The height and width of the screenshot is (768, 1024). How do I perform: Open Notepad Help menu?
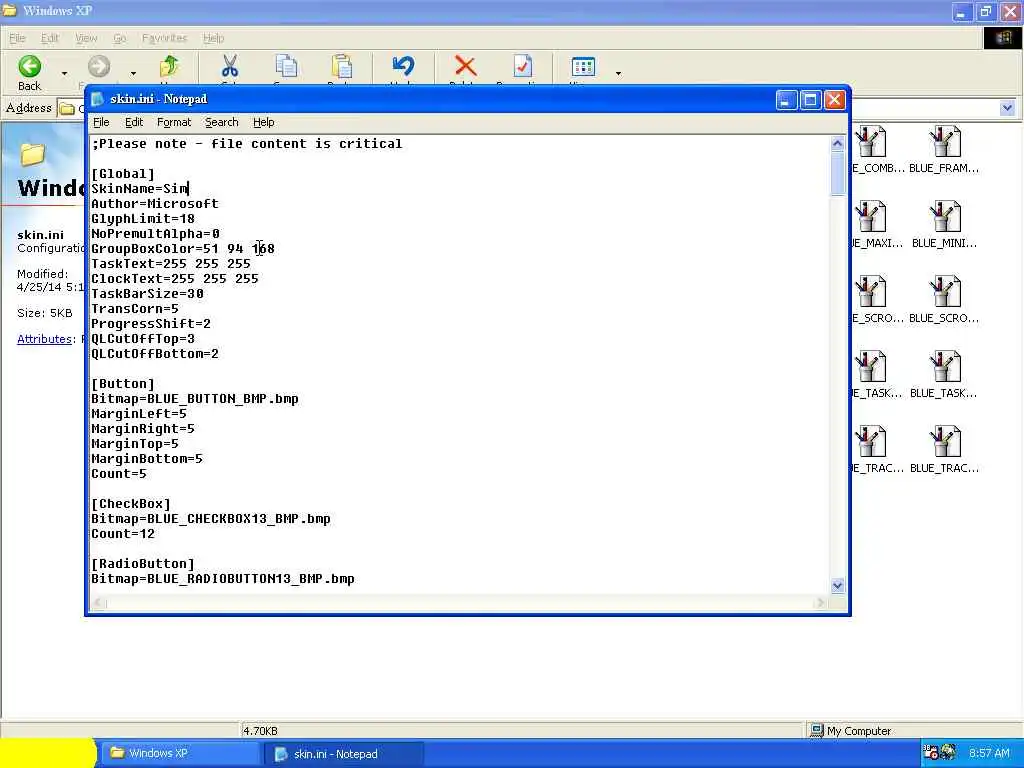(x=263, y=122)
